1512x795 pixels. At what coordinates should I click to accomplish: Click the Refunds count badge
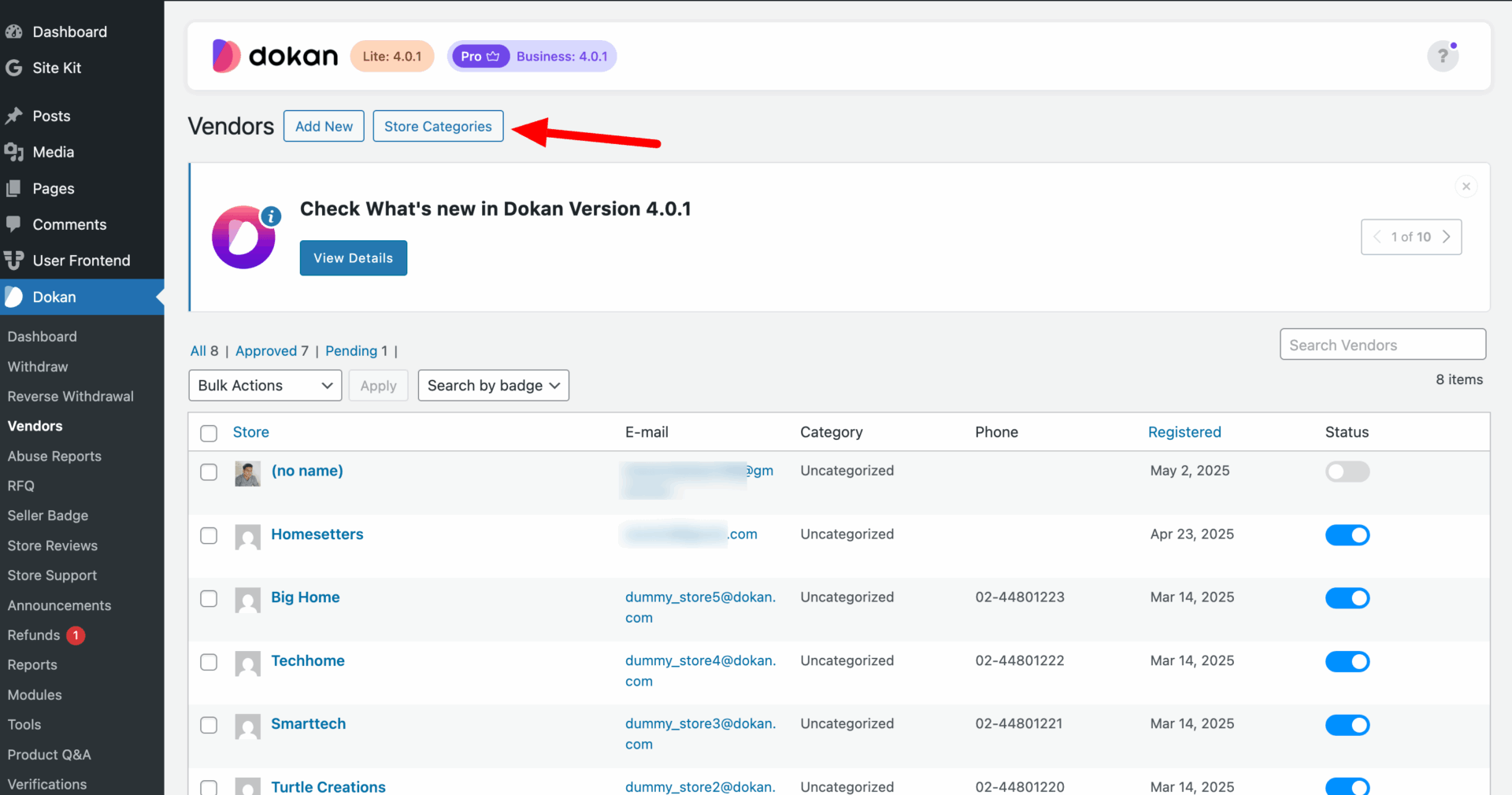pyautogui.click(x=76, y=635)
